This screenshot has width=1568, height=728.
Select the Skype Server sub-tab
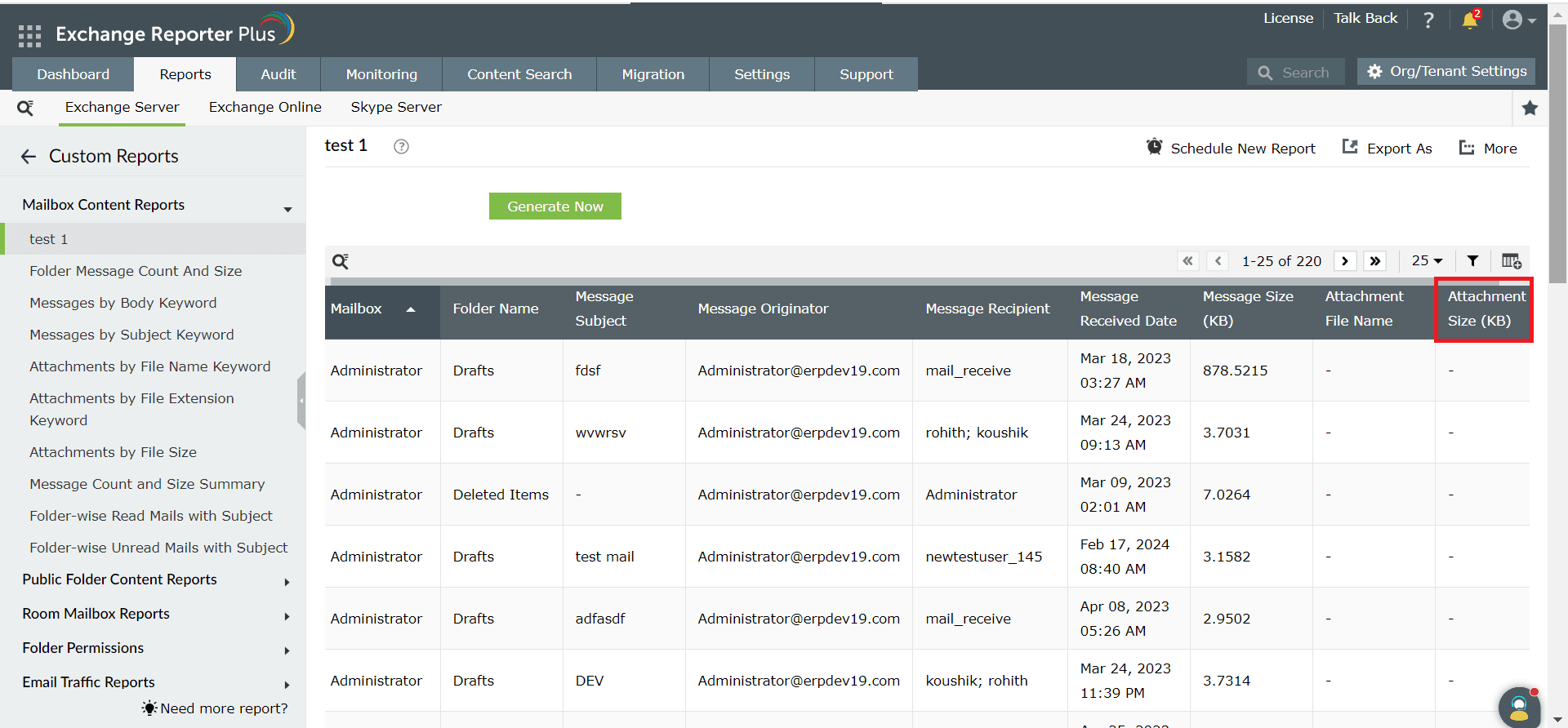pos(396,107)
